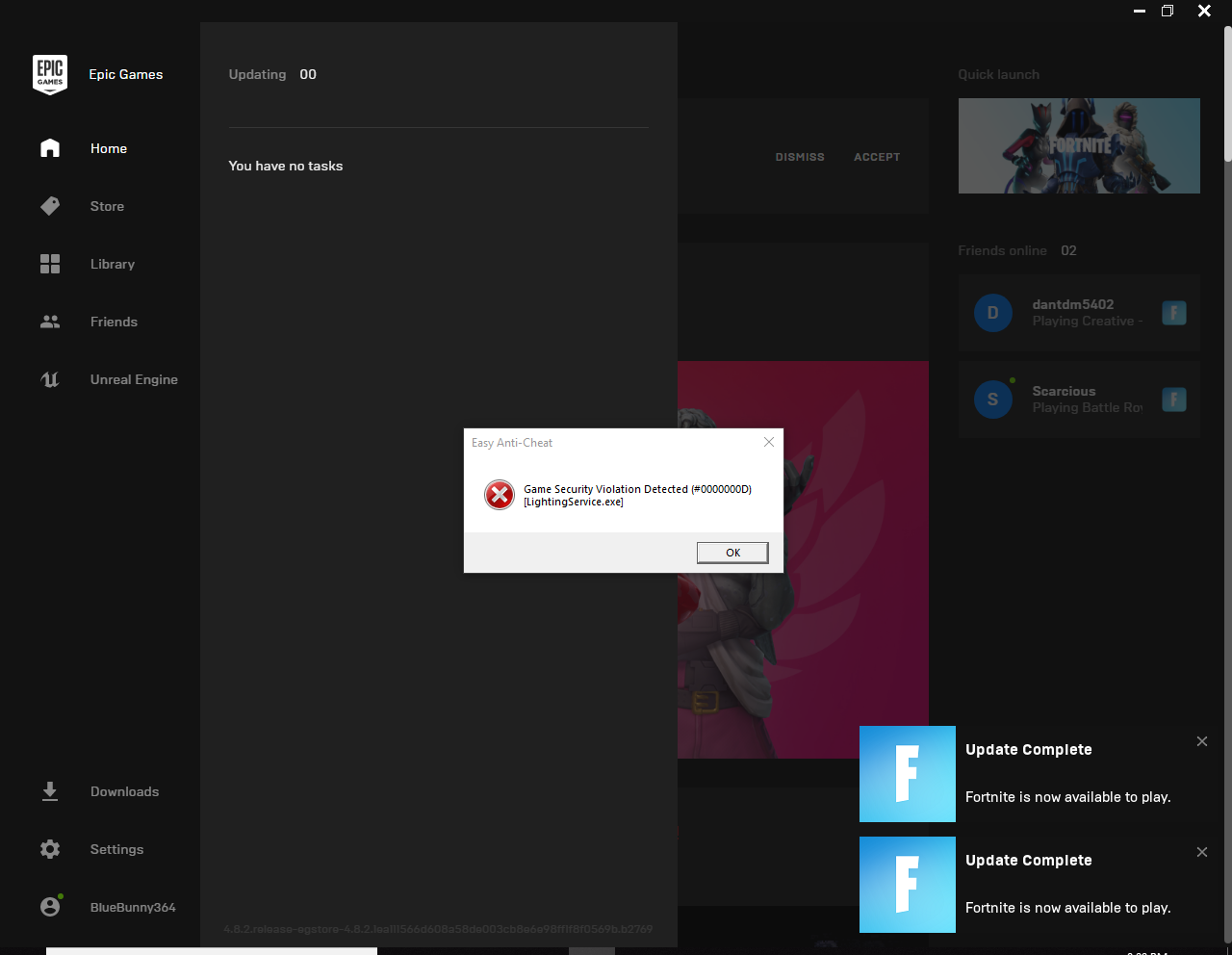
Task: Click the BlueBunny364 profile avatar icon
Action: point(51,906)
